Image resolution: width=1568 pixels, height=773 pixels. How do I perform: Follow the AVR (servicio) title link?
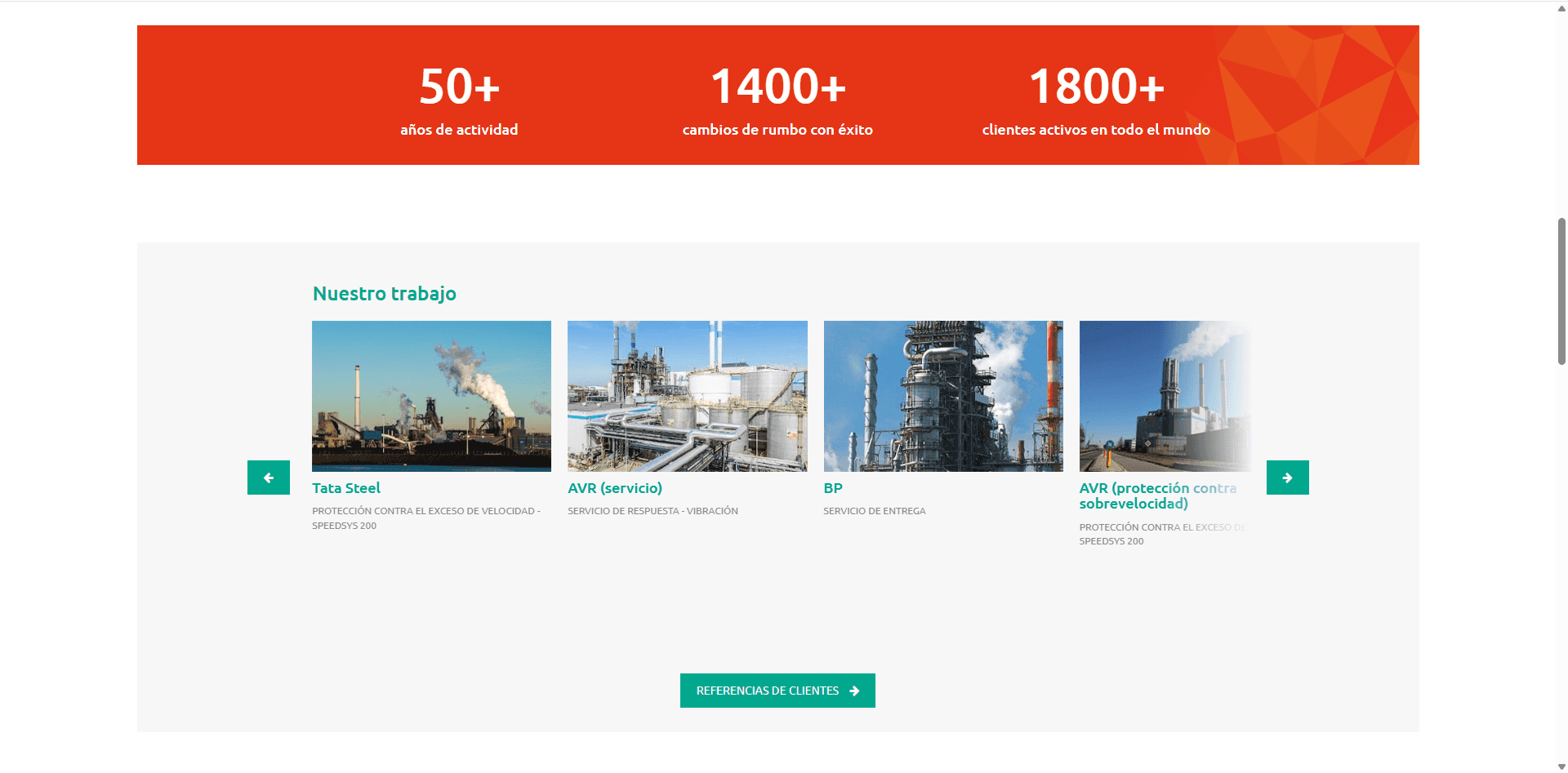point(615,488)
